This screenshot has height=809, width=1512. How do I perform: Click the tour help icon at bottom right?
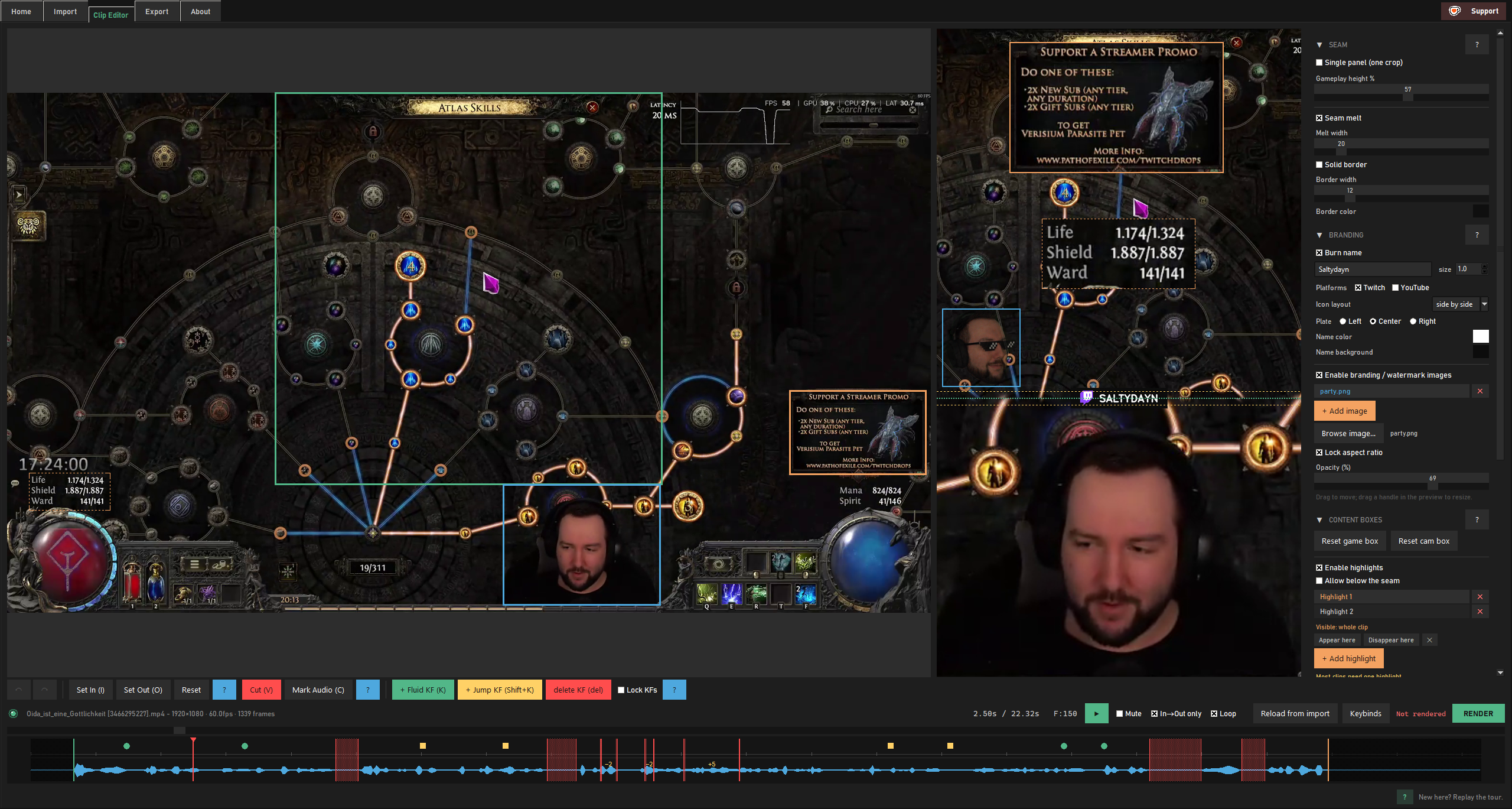(x=1405, y=797)
